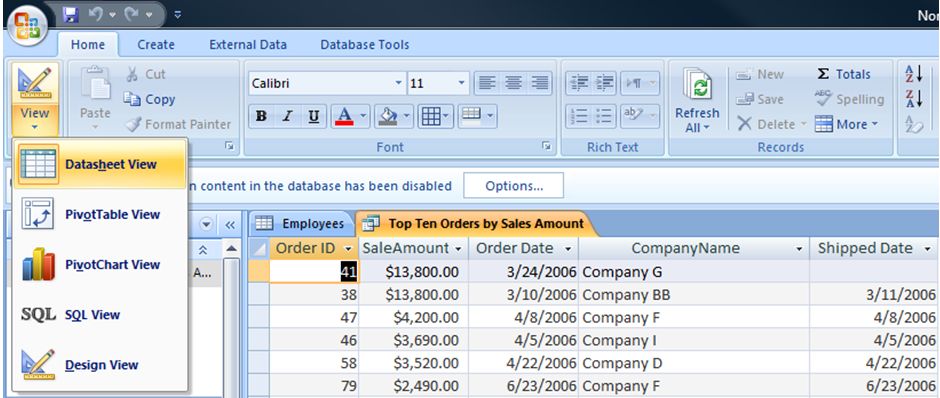Click the Paste clipboard icon
Image resolution: width=940 pixels, height=398 pixels.
(96, 84)
